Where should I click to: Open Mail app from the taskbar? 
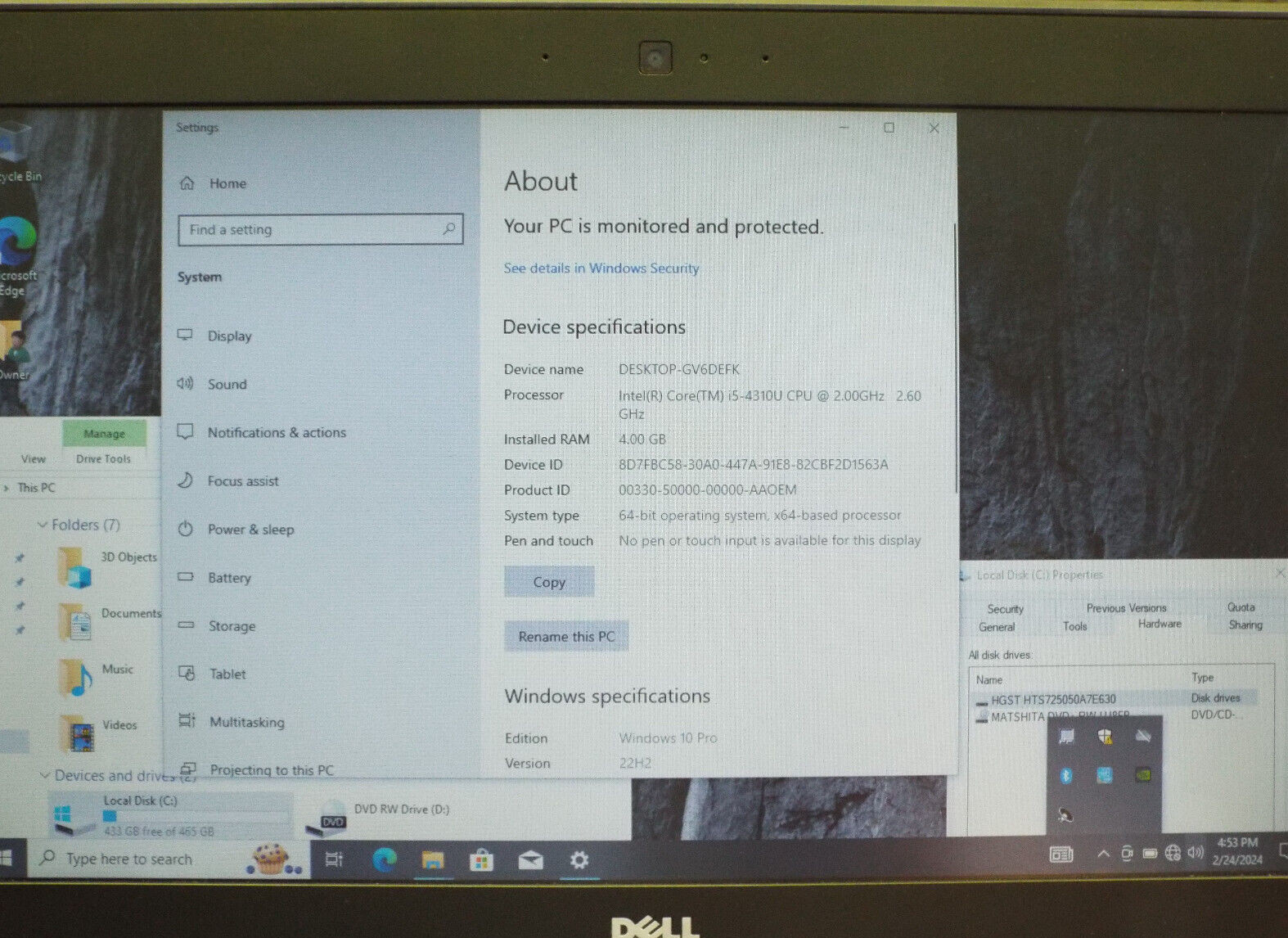pyautogui.click(x=530, y=860)
